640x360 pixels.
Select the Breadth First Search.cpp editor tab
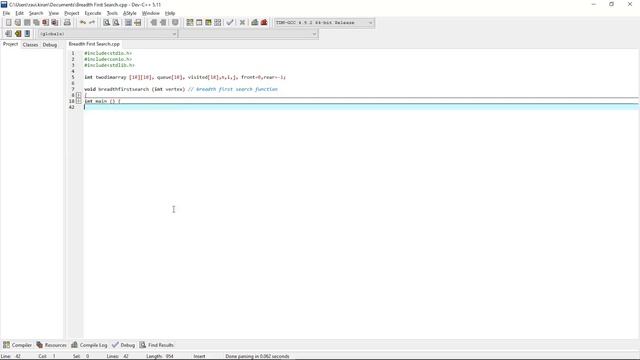(x=94, y=44)
